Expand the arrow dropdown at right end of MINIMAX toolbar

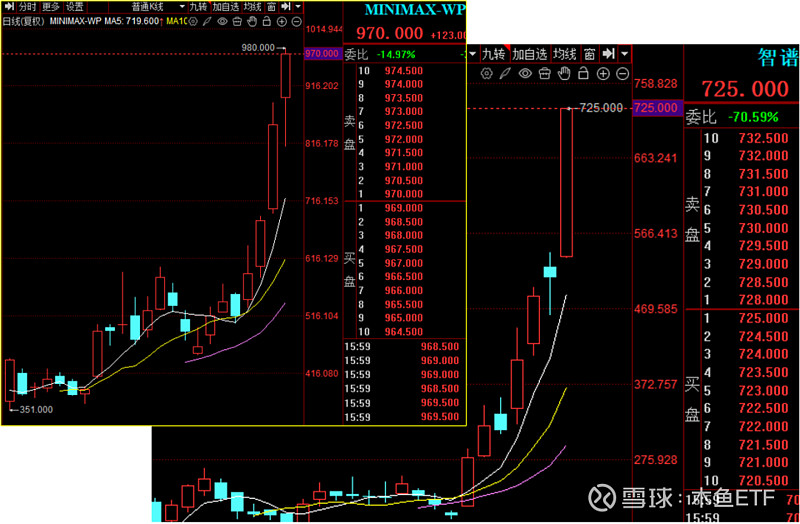(x=298, y=7)
